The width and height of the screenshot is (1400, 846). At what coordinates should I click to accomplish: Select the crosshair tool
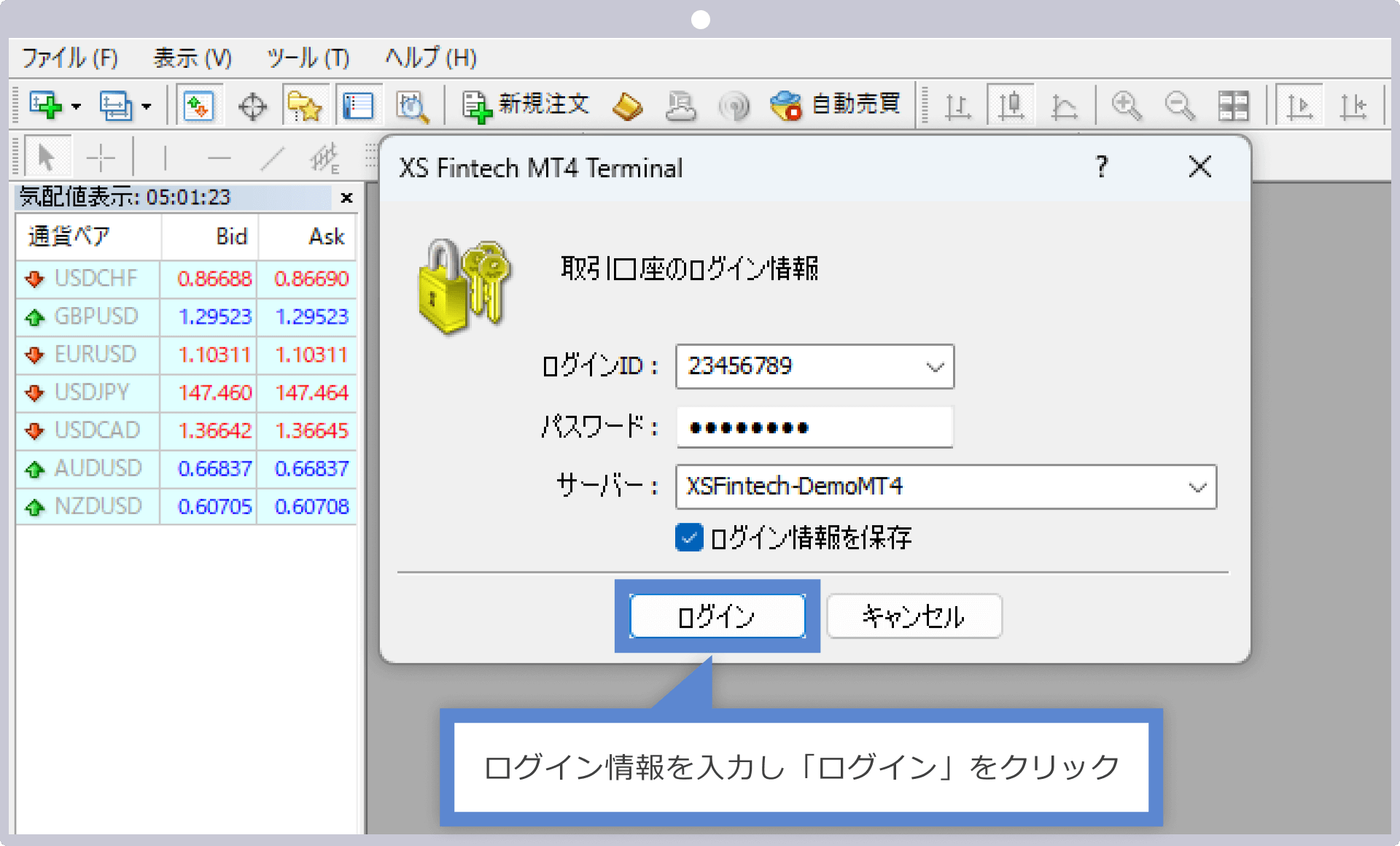[101, 157]
